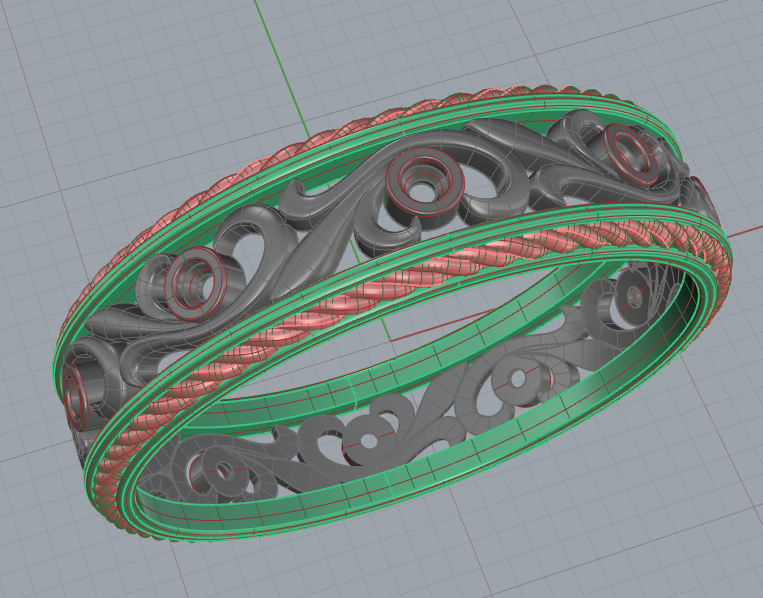
Task: Select the left scroll circle on the outer filigree
Action: [192, 281]
